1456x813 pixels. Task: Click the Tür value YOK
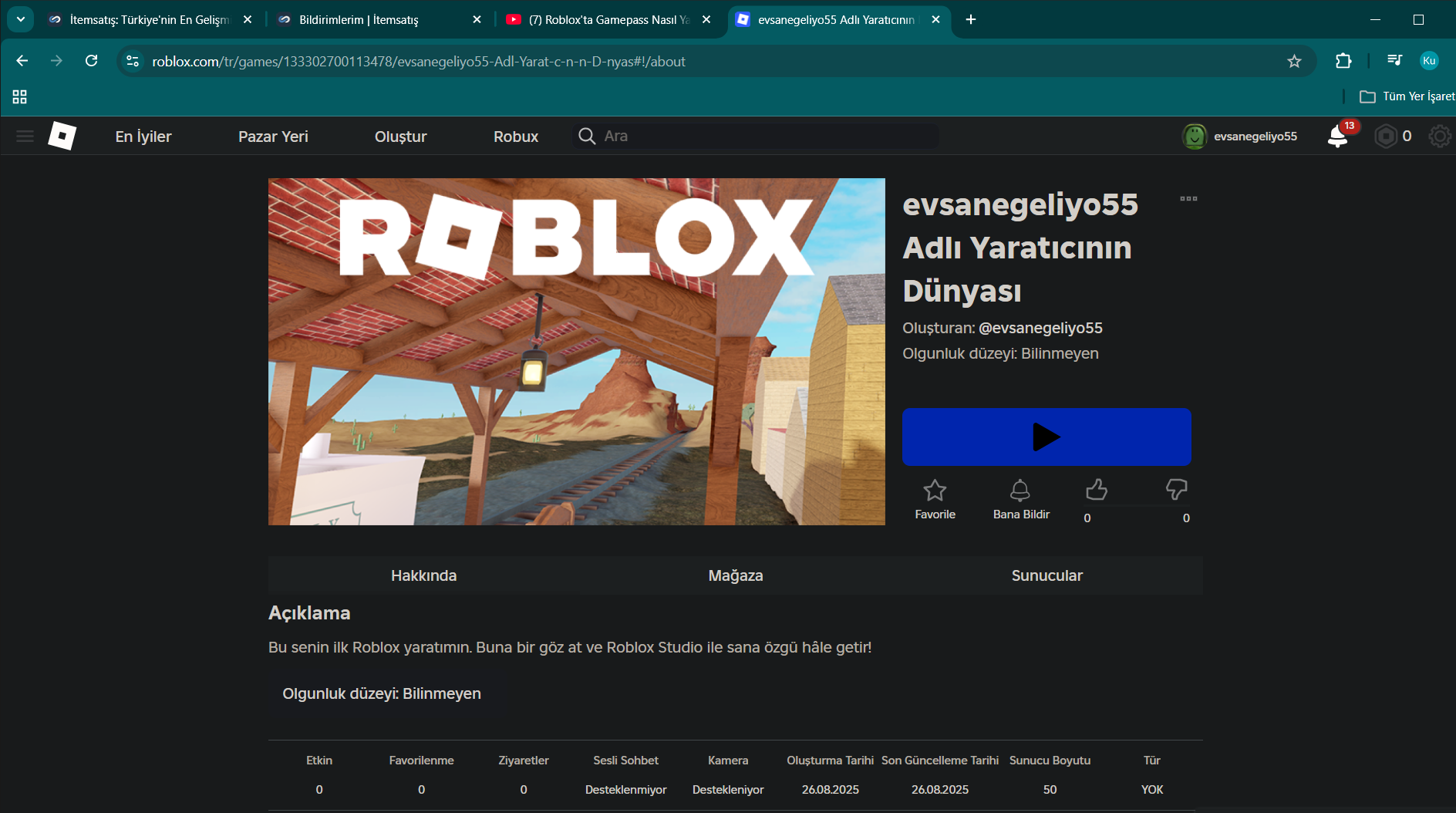click(x=1152, y=789)
